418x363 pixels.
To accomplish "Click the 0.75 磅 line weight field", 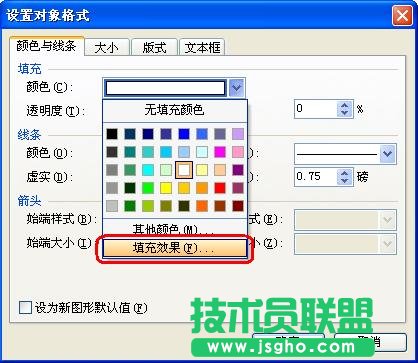I will [x=316, y=176].
